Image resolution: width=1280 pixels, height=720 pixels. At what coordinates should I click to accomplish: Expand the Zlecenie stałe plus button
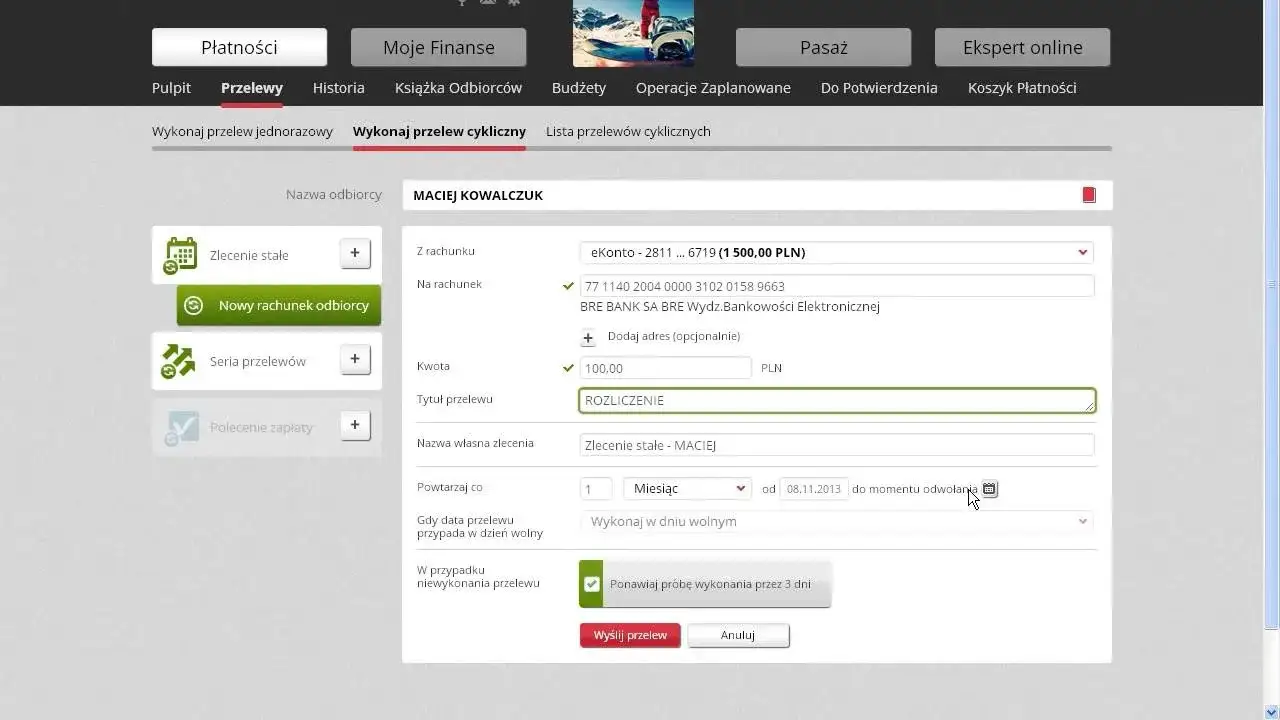(x=355, y=254)
